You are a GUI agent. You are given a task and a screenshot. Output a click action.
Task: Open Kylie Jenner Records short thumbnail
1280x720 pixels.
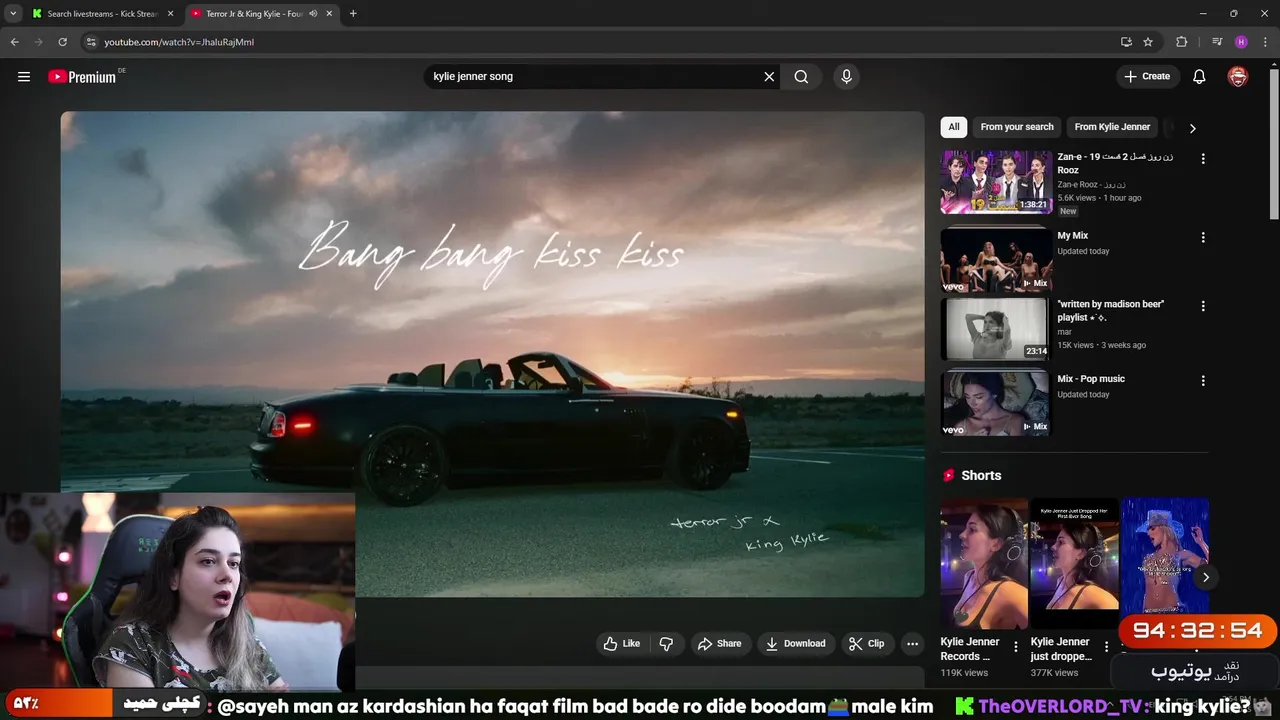click(x=984, y=563)
